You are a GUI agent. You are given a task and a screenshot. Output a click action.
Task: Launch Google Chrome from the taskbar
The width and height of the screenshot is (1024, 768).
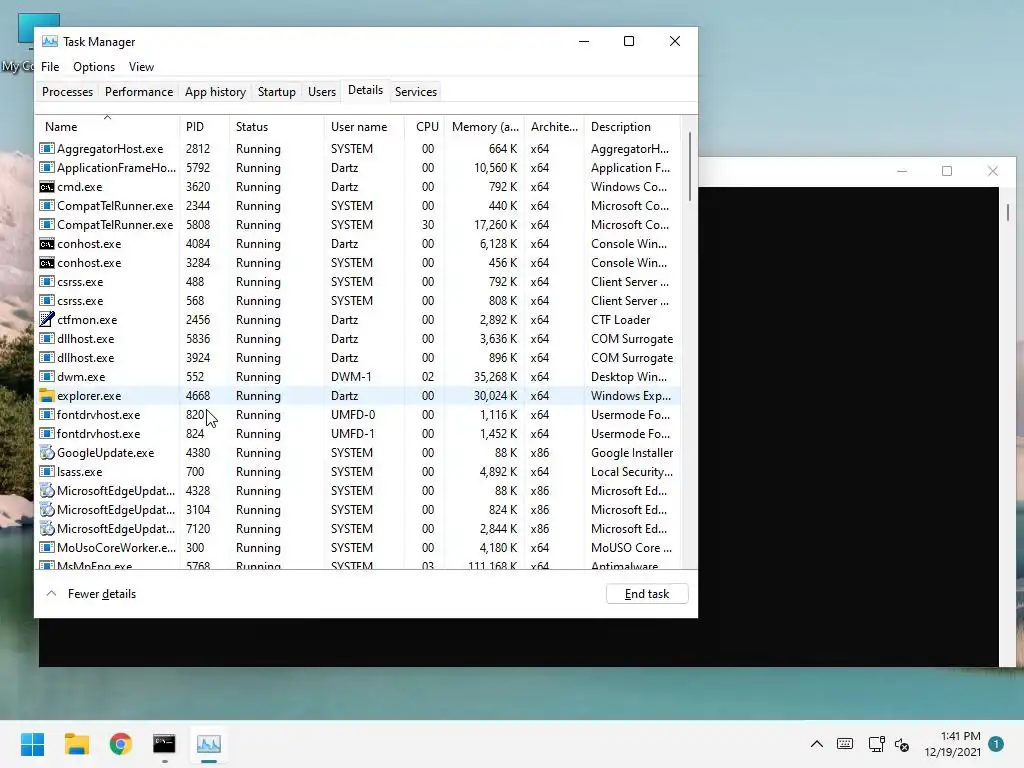pos(120,744)
